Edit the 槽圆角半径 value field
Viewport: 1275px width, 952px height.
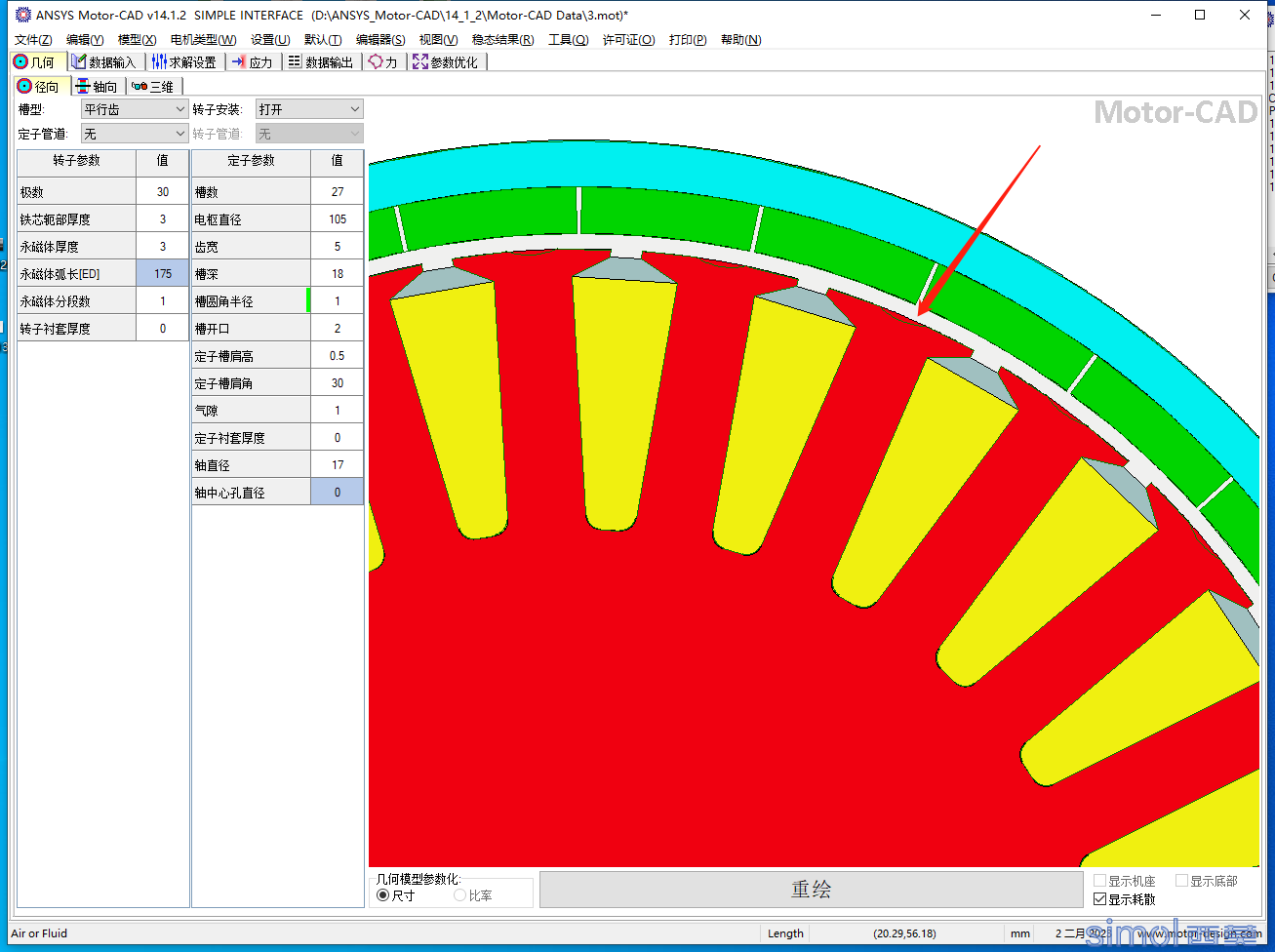point(338,301)
